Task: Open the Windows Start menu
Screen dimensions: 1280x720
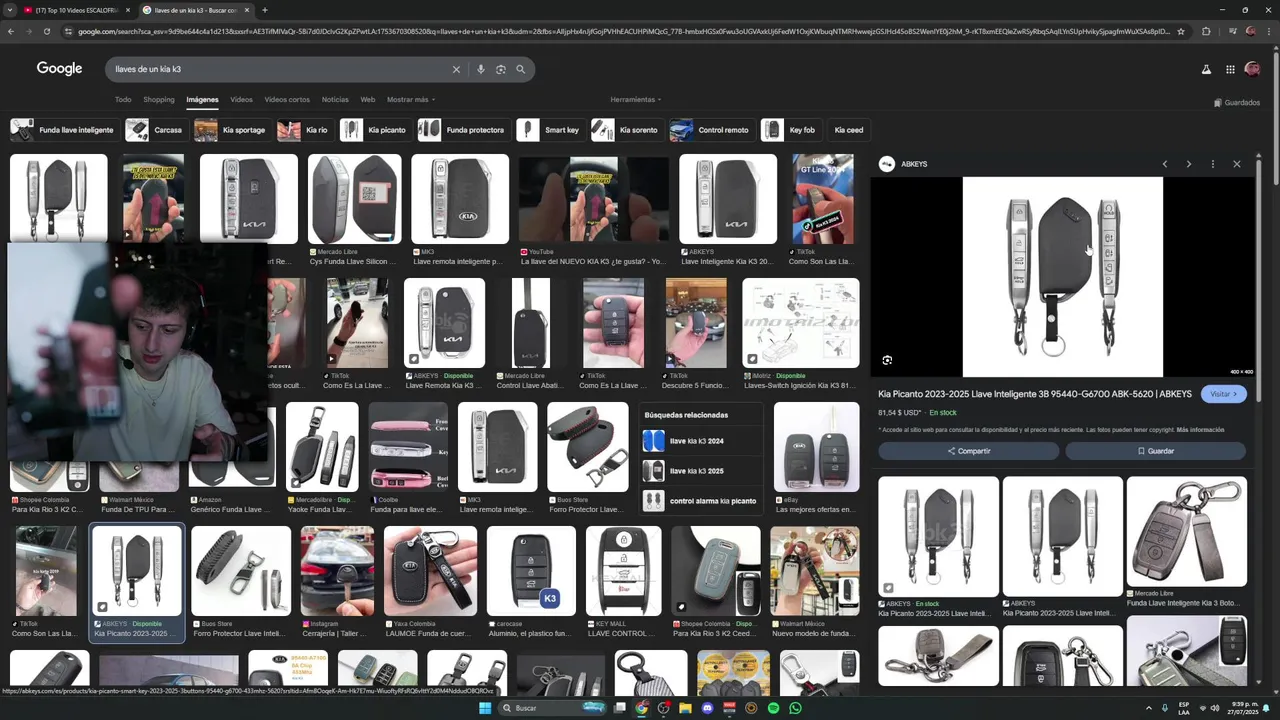Action: click(485, 708)
